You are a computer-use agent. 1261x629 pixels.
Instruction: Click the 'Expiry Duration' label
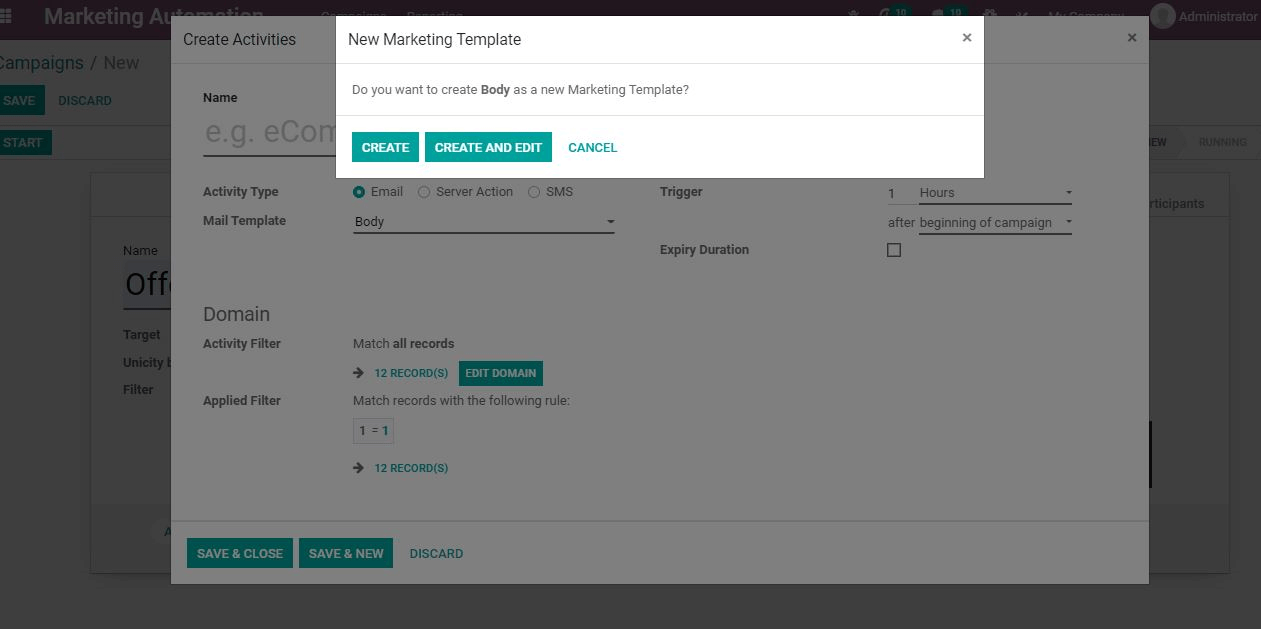tap(704, 250)
